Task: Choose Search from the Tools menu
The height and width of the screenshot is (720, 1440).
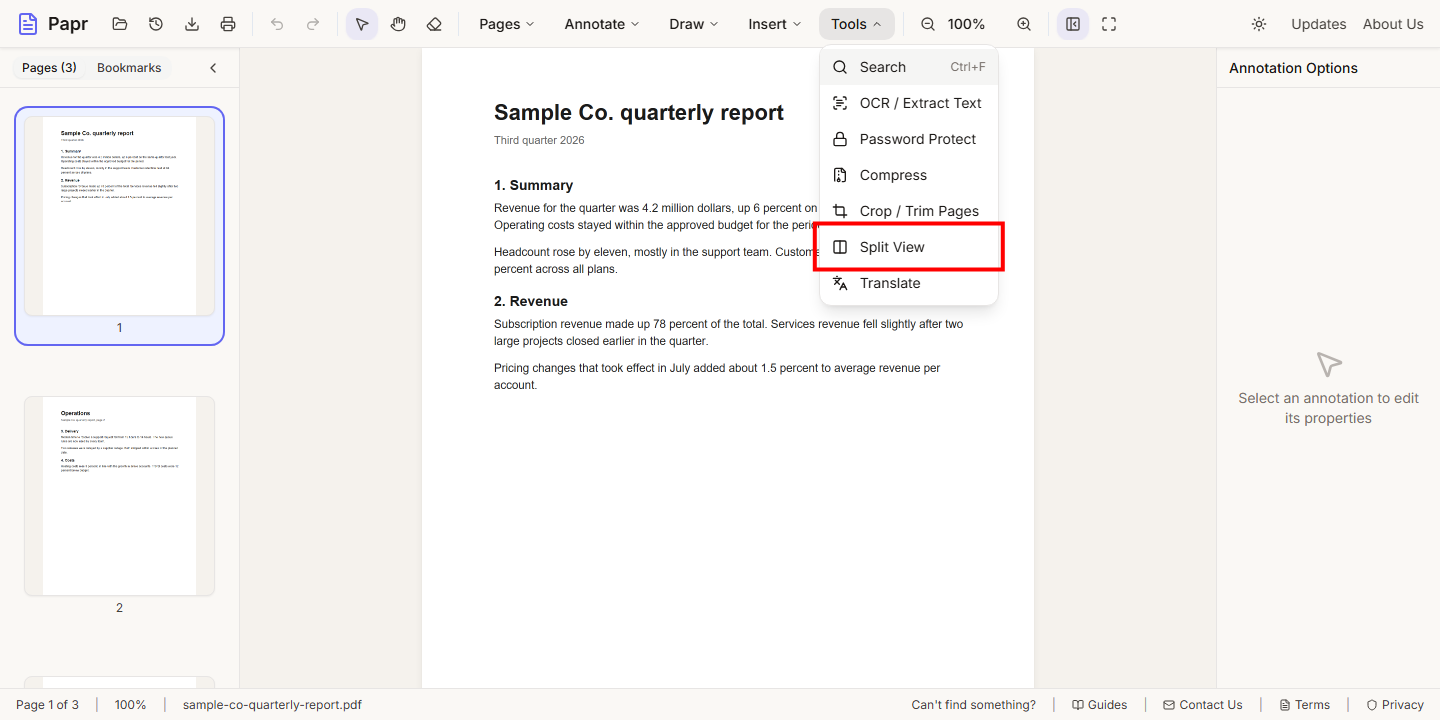Action: [909, 67]
